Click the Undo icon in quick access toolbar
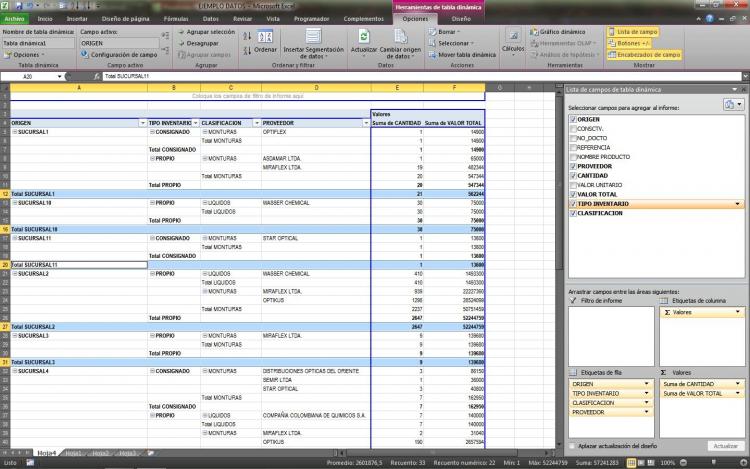 (x=31, y=6)
